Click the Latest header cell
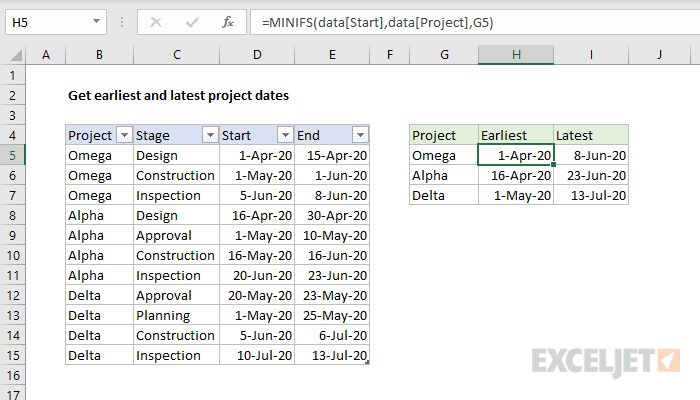This screenshot has height=400, width=700. [x=590, y=135]
